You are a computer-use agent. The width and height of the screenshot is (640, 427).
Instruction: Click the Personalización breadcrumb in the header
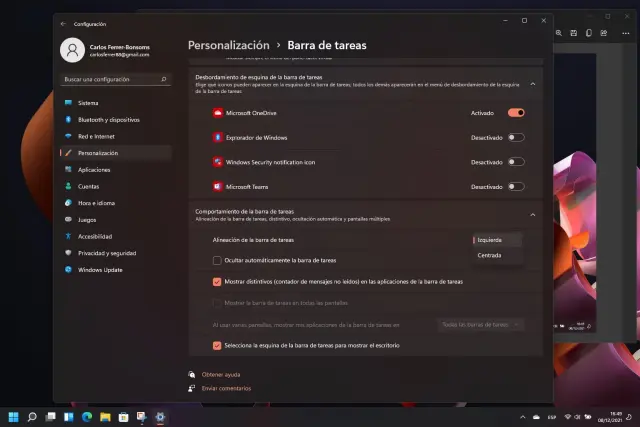pos(228,45)
